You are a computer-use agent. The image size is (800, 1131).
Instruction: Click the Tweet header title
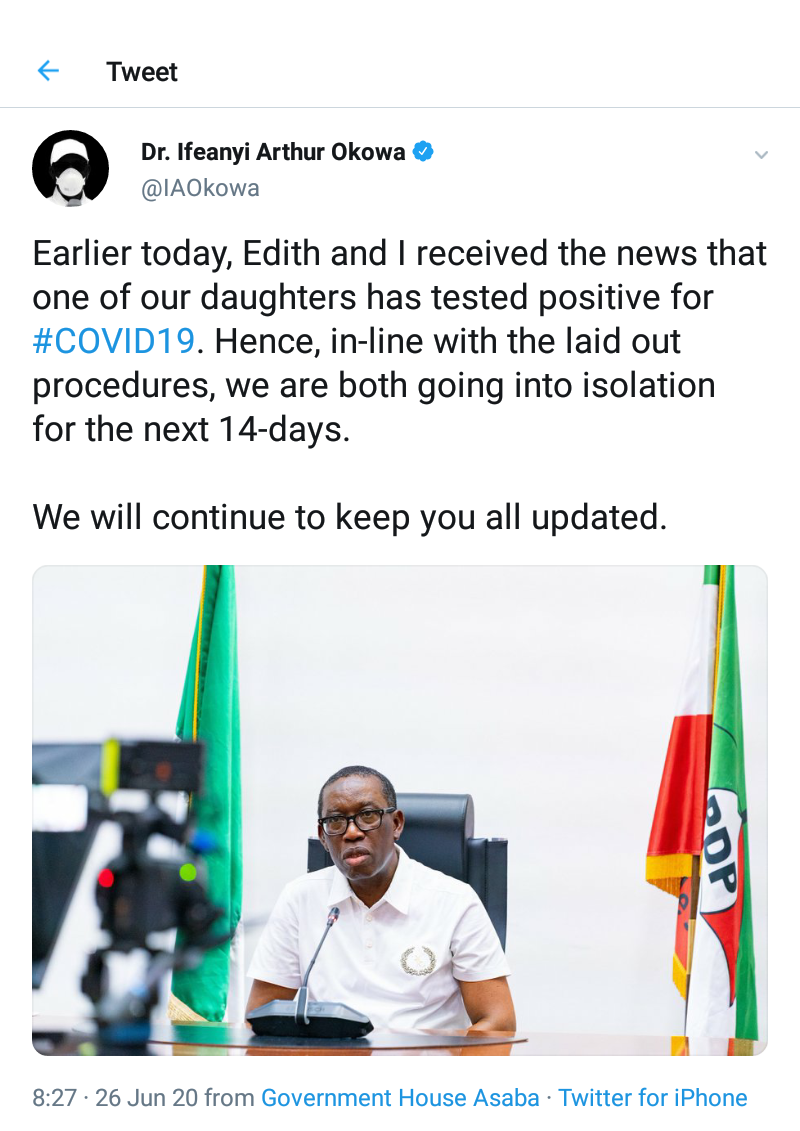tap(142, 72)
